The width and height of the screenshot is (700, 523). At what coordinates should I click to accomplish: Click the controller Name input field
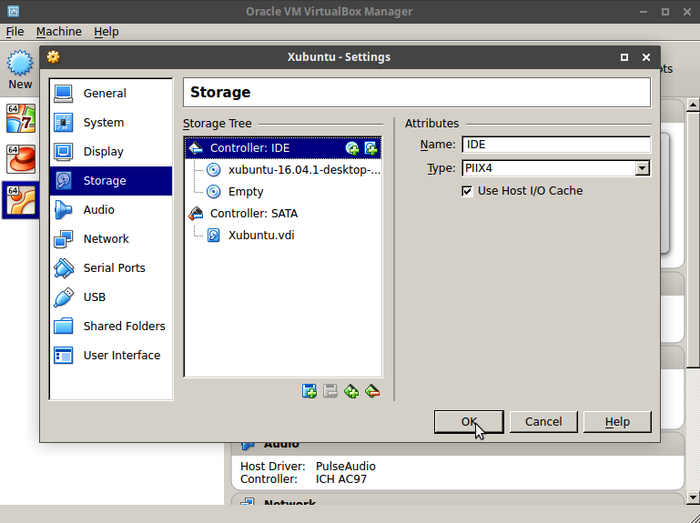556,145
